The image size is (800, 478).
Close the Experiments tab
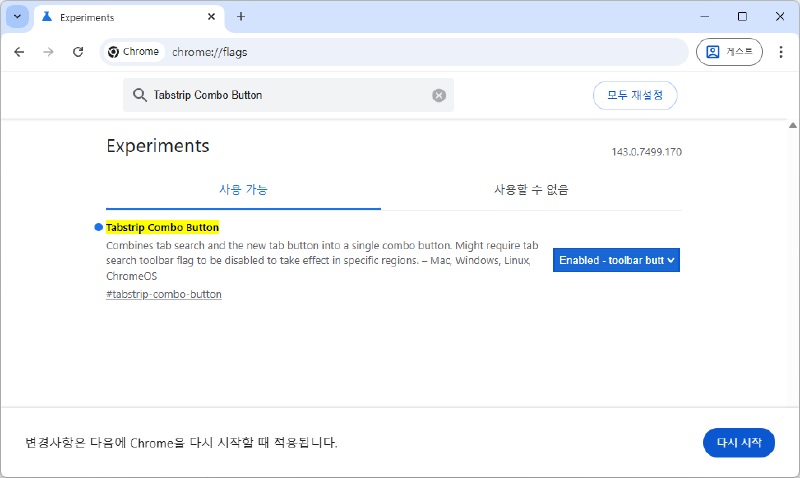coord(211,17)
